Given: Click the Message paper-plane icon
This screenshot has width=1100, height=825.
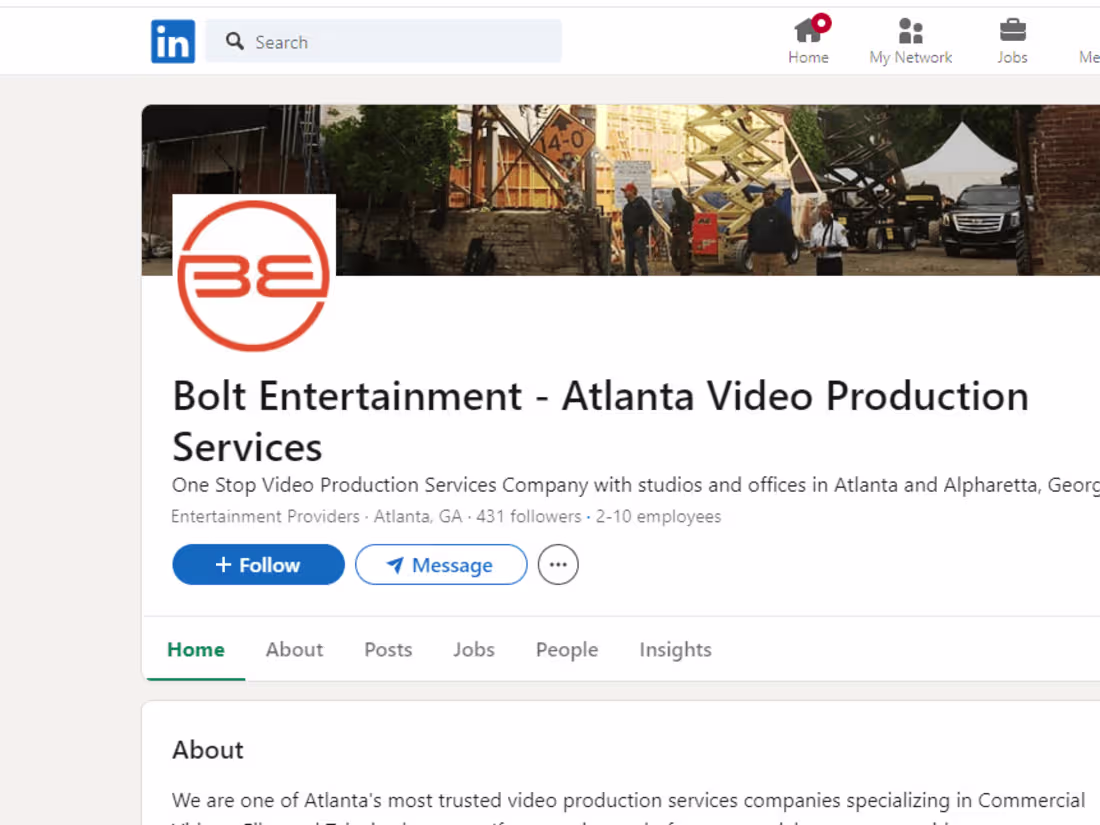Looking at the screenshot, I should (x=394, y=565).
